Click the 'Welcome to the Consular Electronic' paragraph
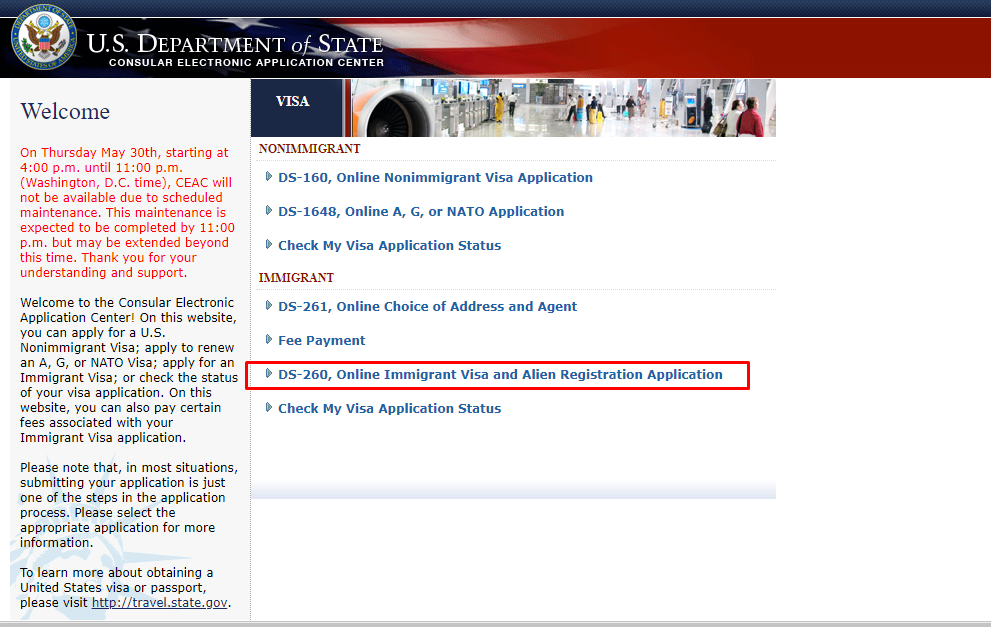Viewport: 991px width, 627px height. (129, 370)
